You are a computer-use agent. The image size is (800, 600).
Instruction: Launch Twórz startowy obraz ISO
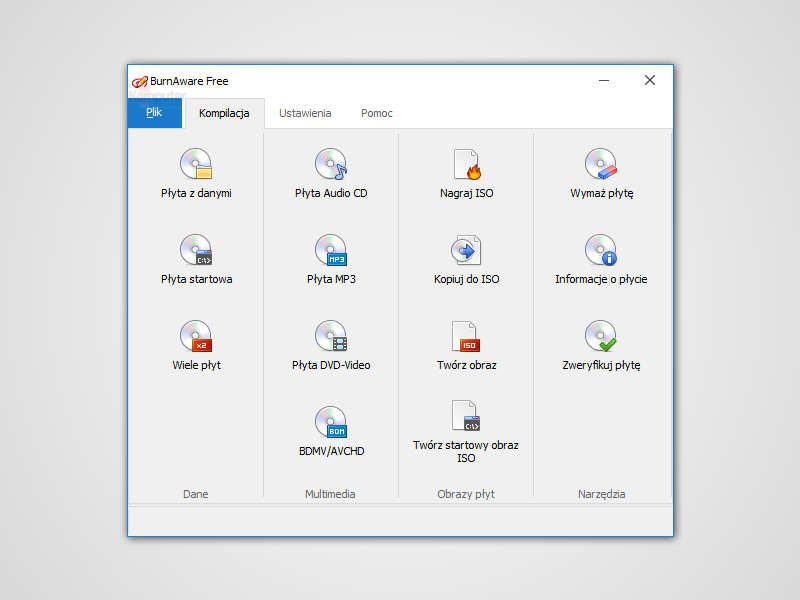coord(466,415)
